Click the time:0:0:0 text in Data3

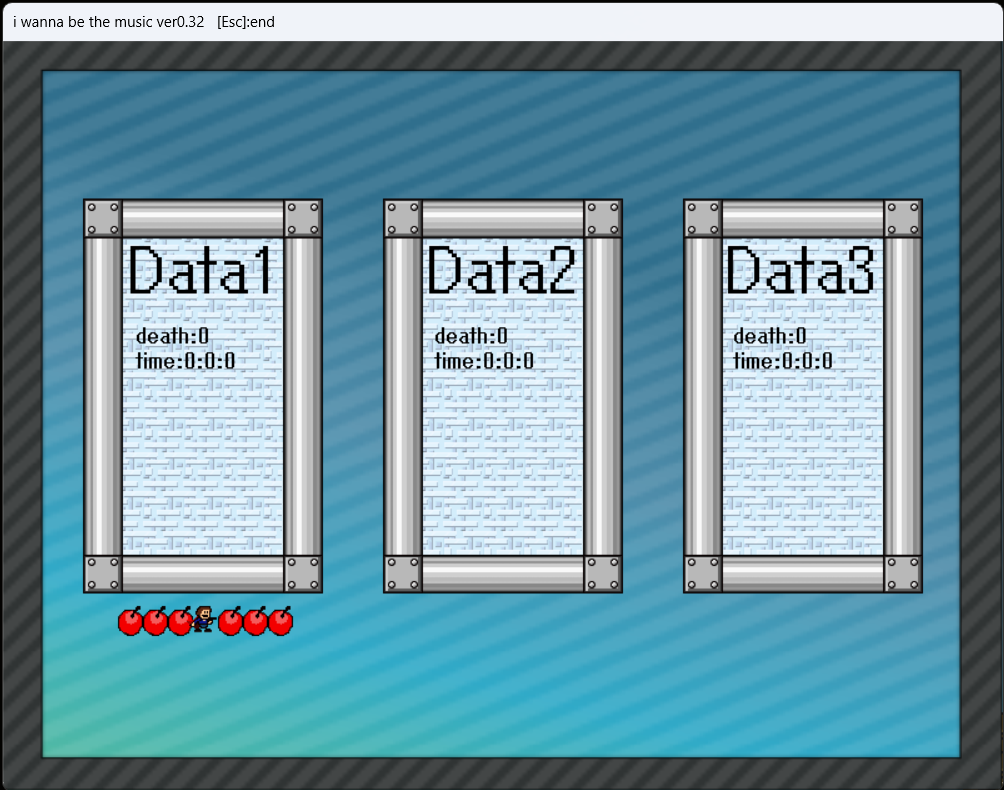coord(783,361)
